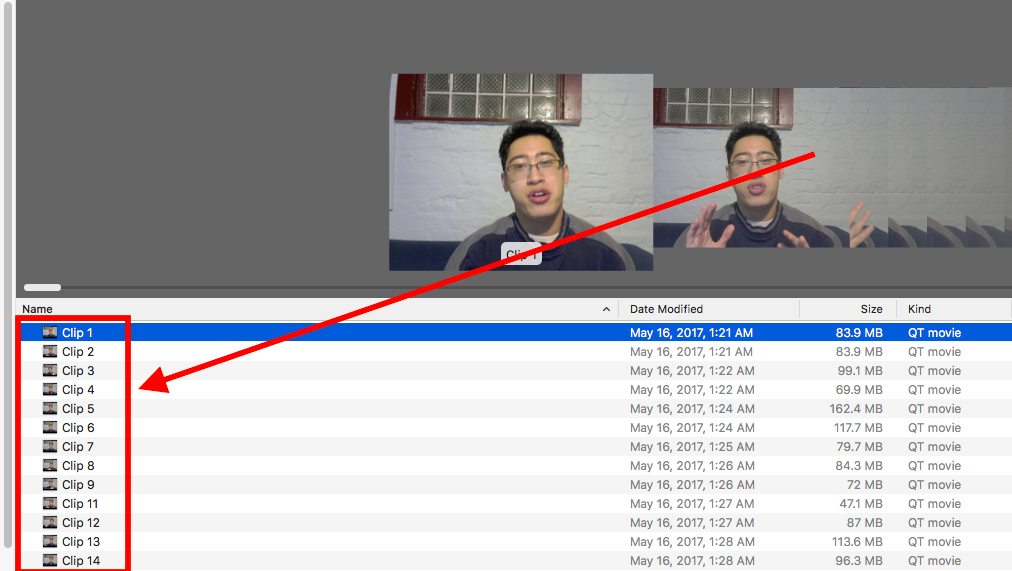
Task: Select the file name Clip 14
Action: tap(81, 560)
